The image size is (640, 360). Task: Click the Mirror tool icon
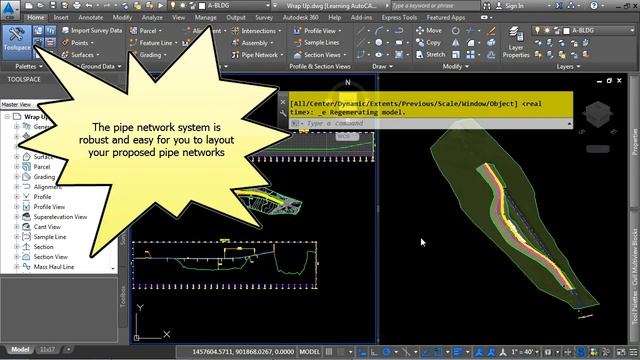tap(456, 42)
